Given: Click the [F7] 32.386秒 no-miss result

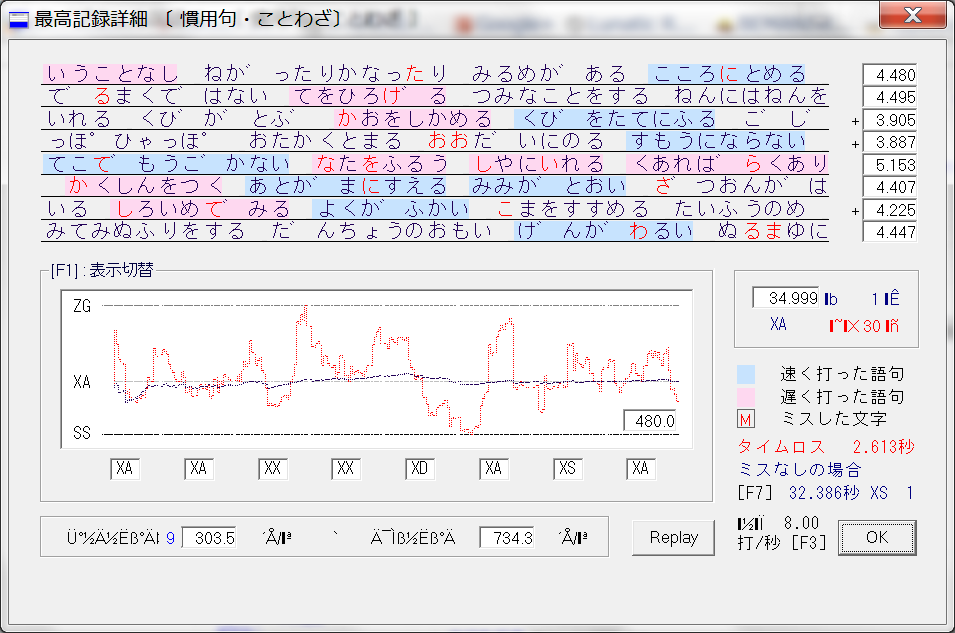Looking at the screenshot, I should coord(825,493).
